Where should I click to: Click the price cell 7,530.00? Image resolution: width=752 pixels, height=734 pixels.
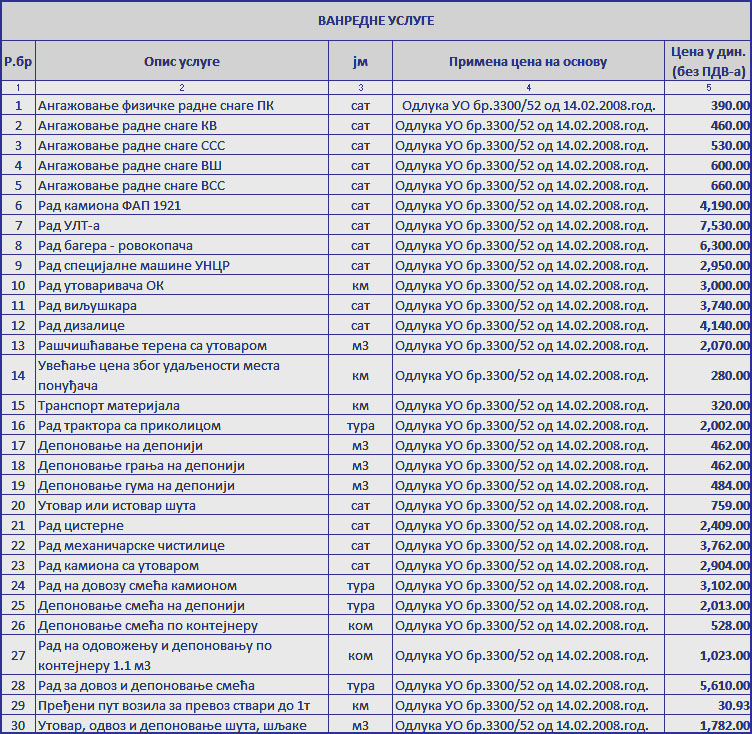[x=707, y=225]
